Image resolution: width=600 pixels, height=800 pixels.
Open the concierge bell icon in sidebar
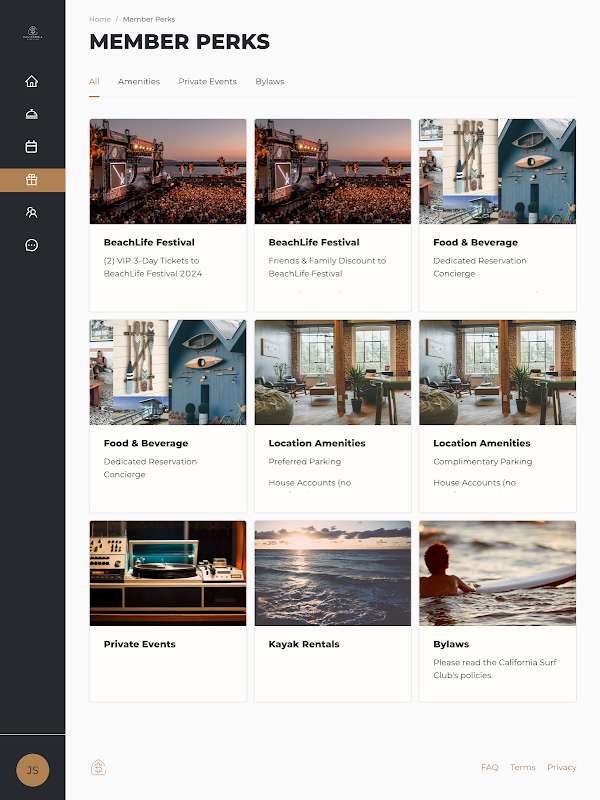click(x=32, y=114)
